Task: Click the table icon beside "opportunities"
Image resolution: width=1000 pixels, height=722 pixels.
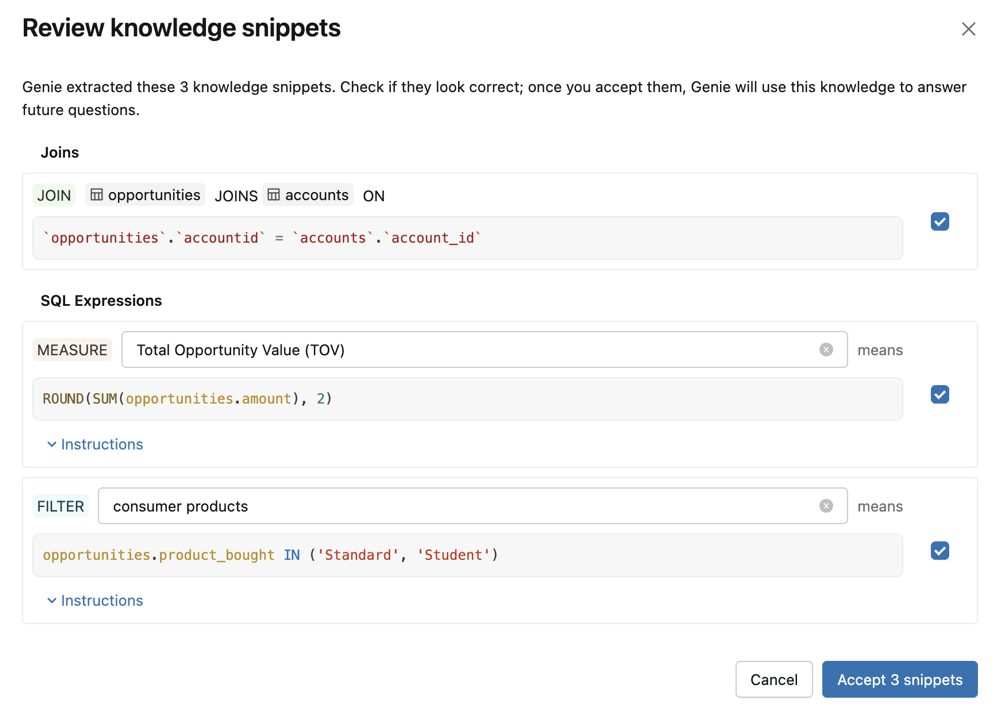Action: (x=95, y=195)
